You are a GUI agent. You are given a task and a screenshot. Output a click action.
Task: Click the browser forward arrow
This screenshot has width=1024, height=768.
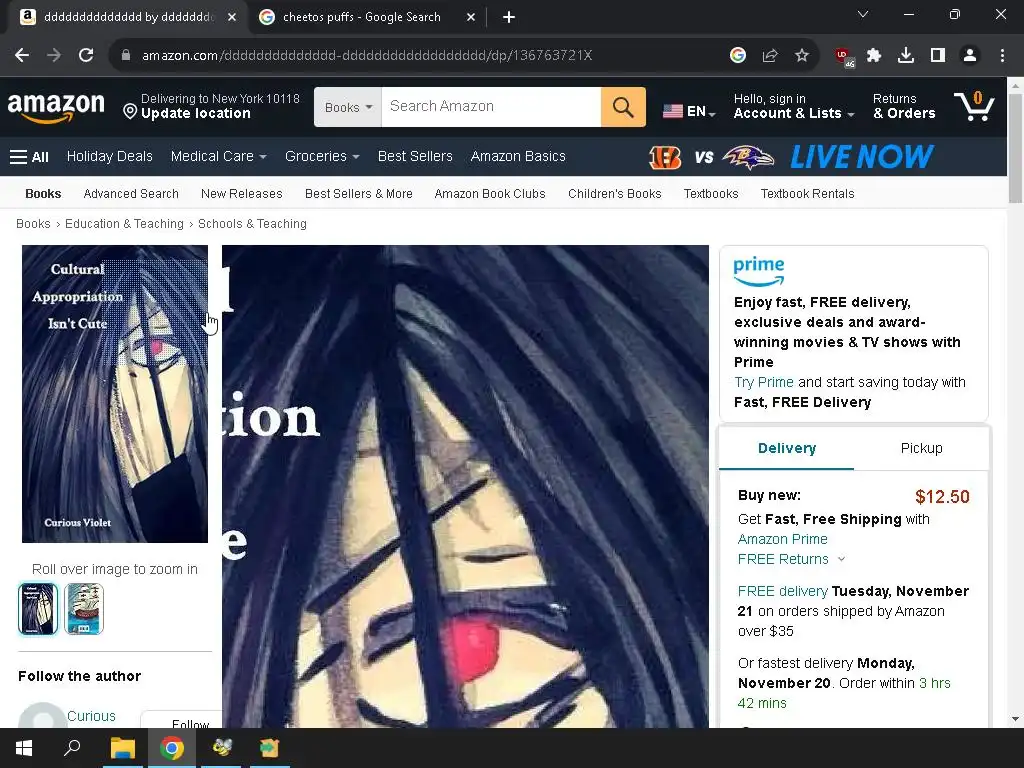click(54, 56)
